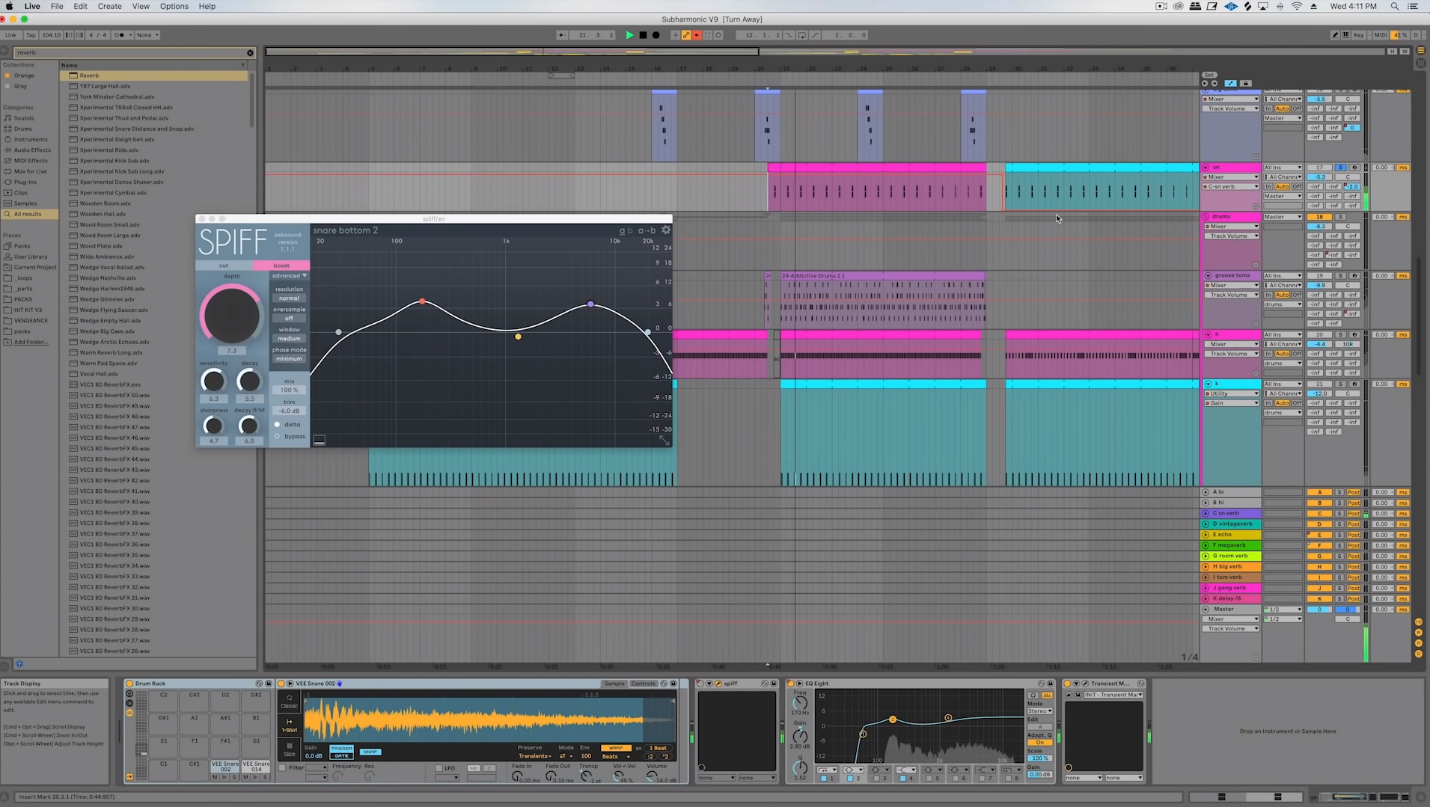
Task: Open SPIFF oversample selector
Action: point(289,318)
